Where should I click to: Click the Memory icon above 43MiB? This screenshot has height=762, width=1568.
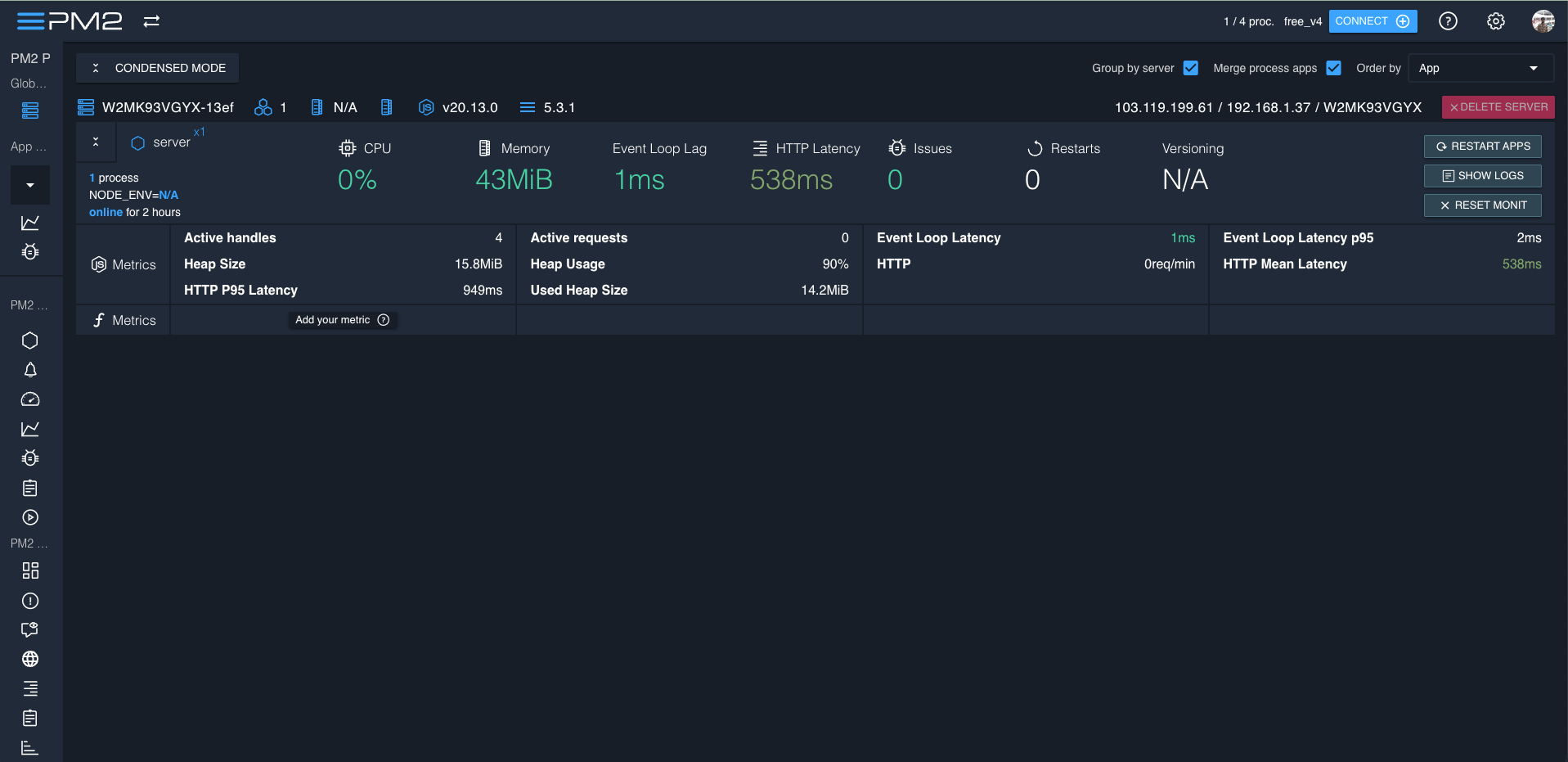point(485,148)
